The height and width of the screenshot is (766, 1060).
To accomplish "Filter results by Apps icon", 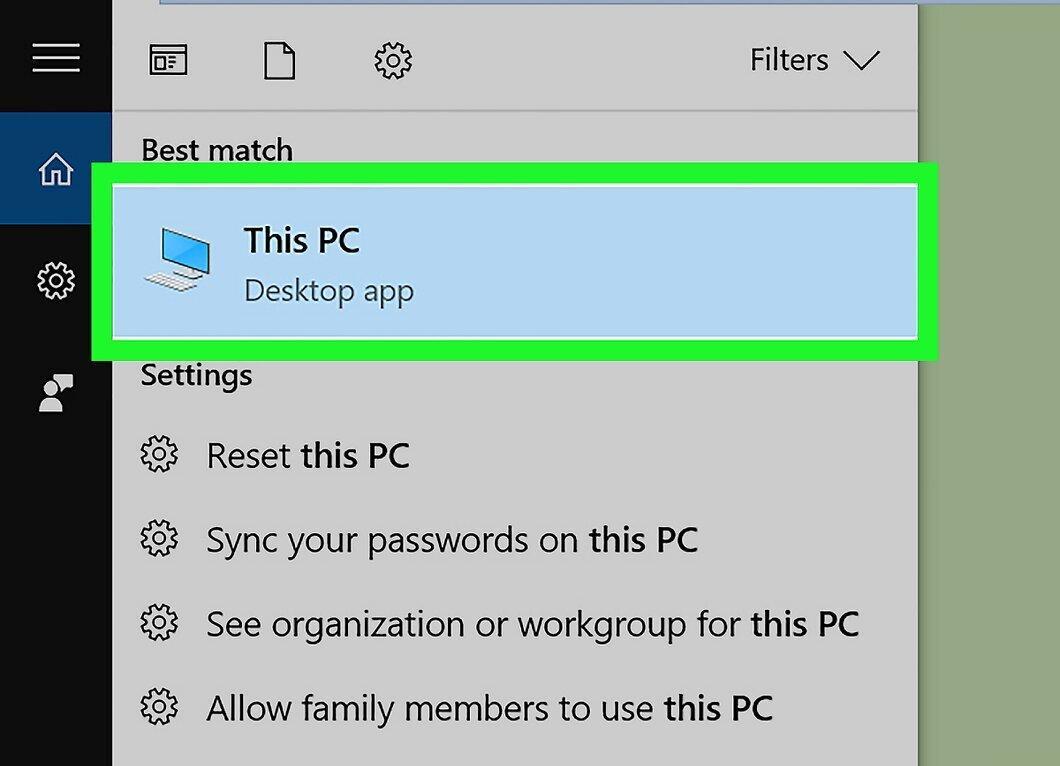I will [x=168, y=60].
